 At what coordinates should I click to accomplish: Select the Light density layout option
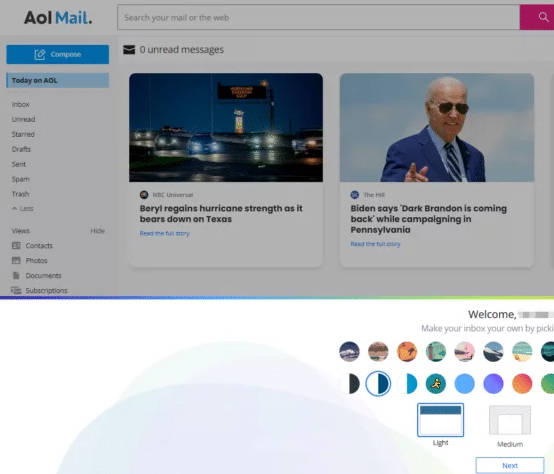pos(441,420)
